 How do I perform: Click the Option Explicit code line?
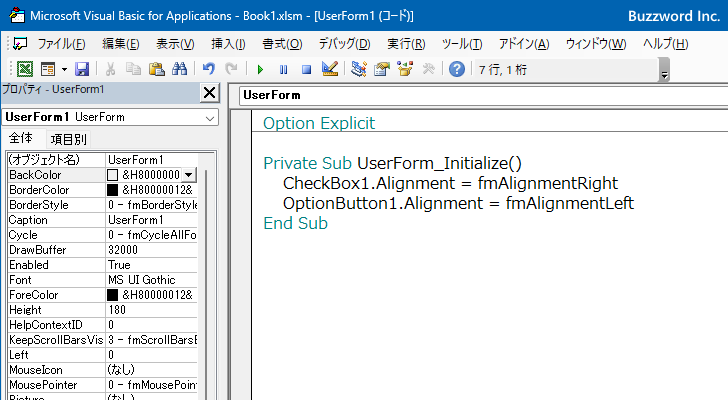318,123
